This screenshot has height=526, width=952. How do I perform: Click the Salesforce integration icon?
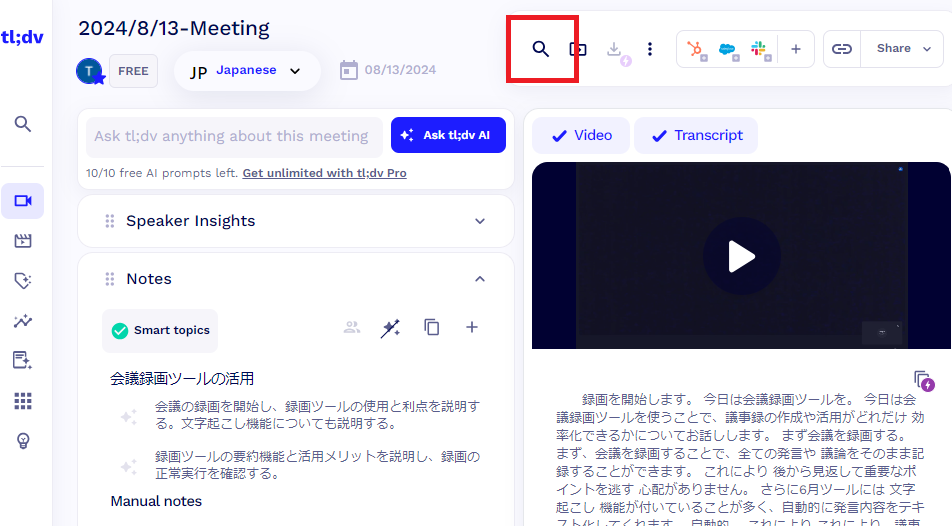(727, 50)
